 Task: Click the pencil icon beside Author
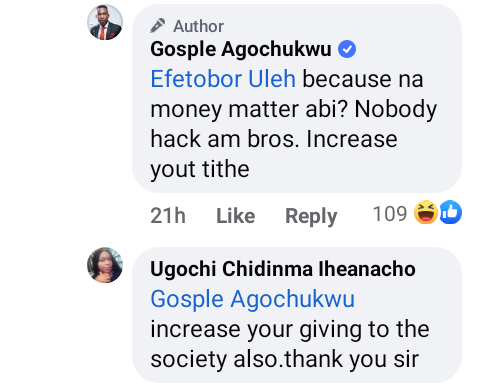pyautogui.click(x=158, y=26)
